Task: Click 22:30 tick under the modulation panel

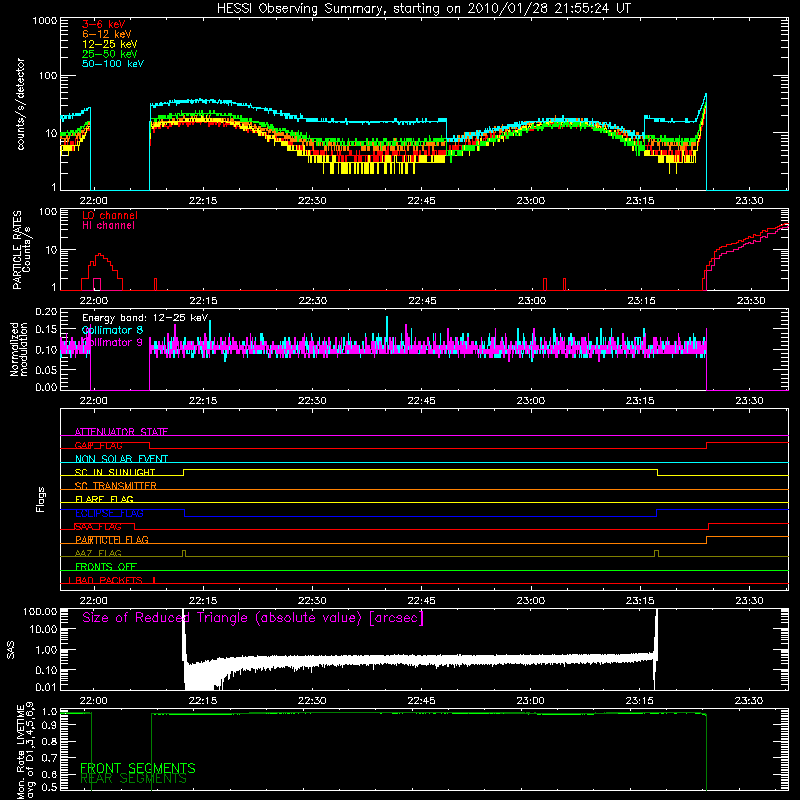Action: click(312, 401)
